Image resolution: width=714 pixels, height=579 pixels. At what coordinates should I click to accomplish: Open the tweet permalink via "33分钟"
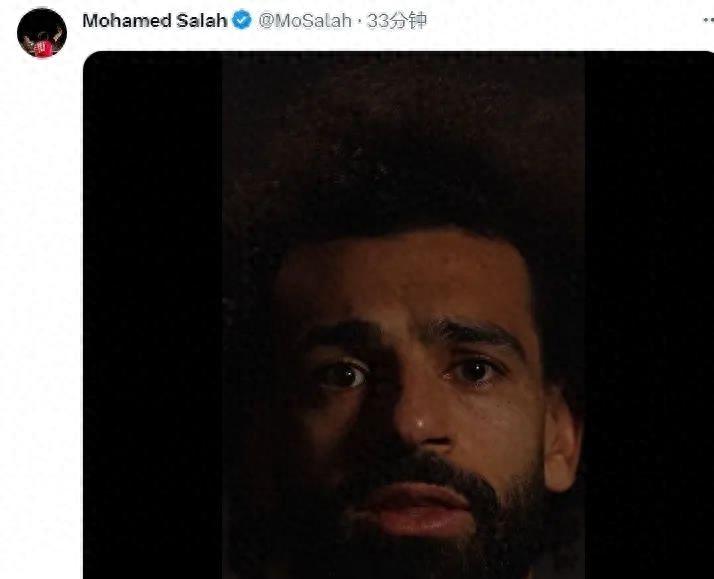click(396, 20)
